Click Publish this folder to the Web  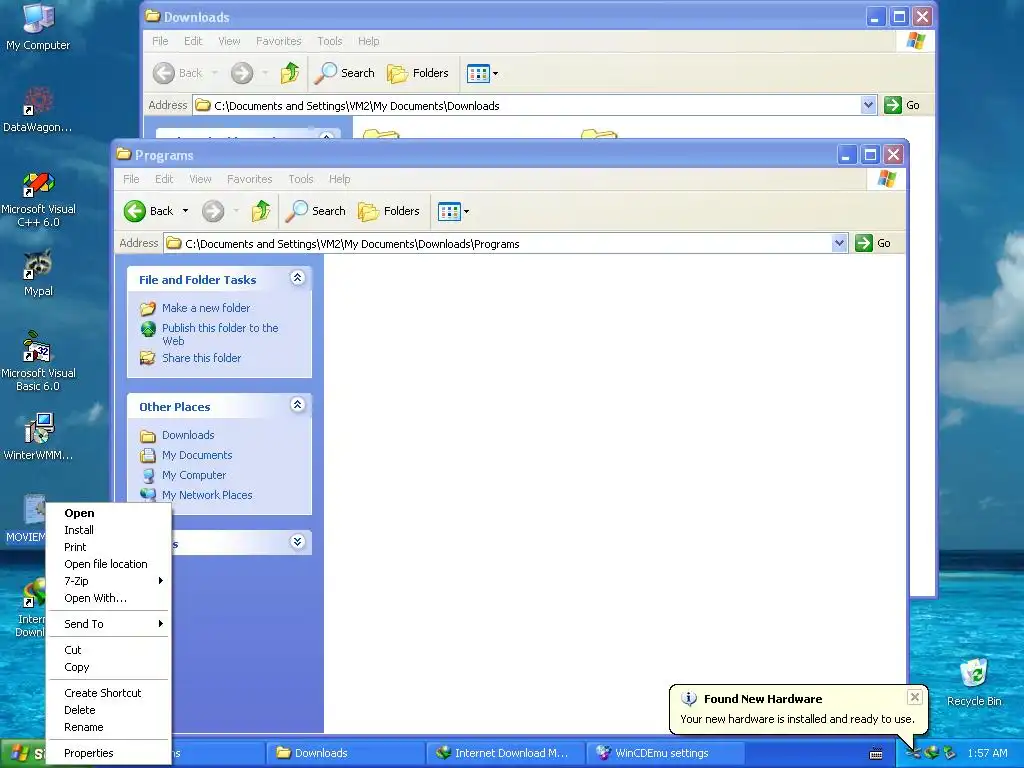pyautogui.click(x=220, y=334)
